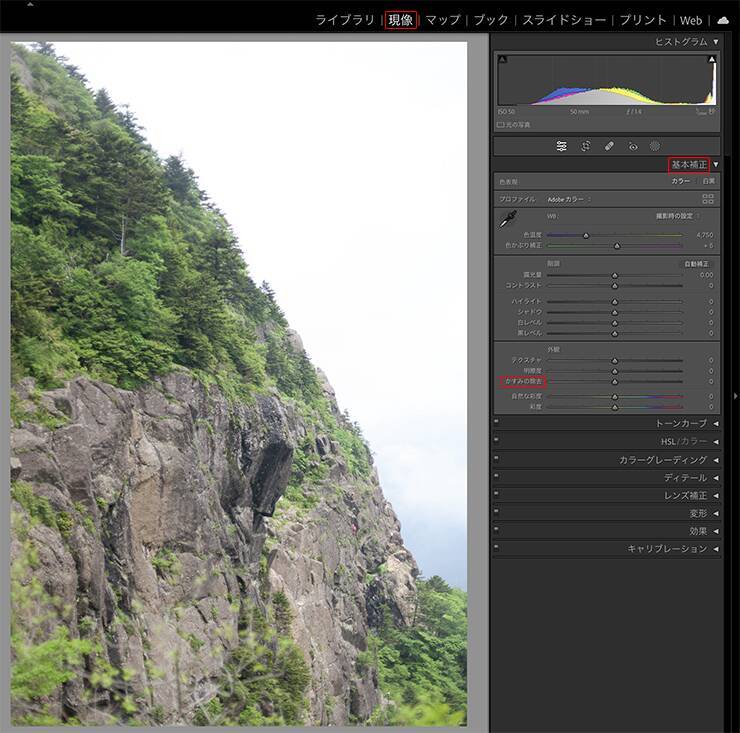Click the 黒レベル slider handle

pos(614,334)
